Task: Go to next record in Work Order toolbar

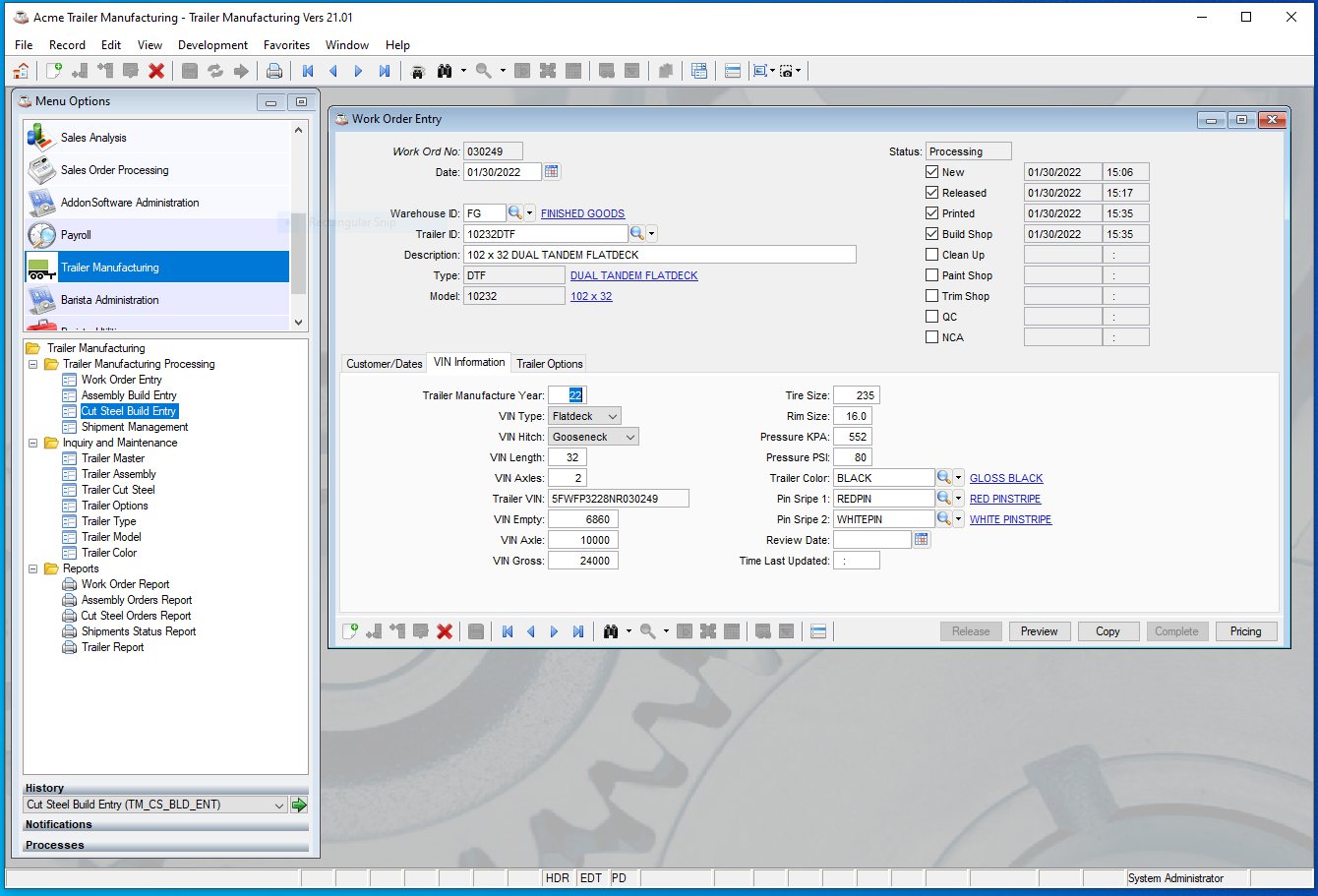Action: click(x=554, y=631)
